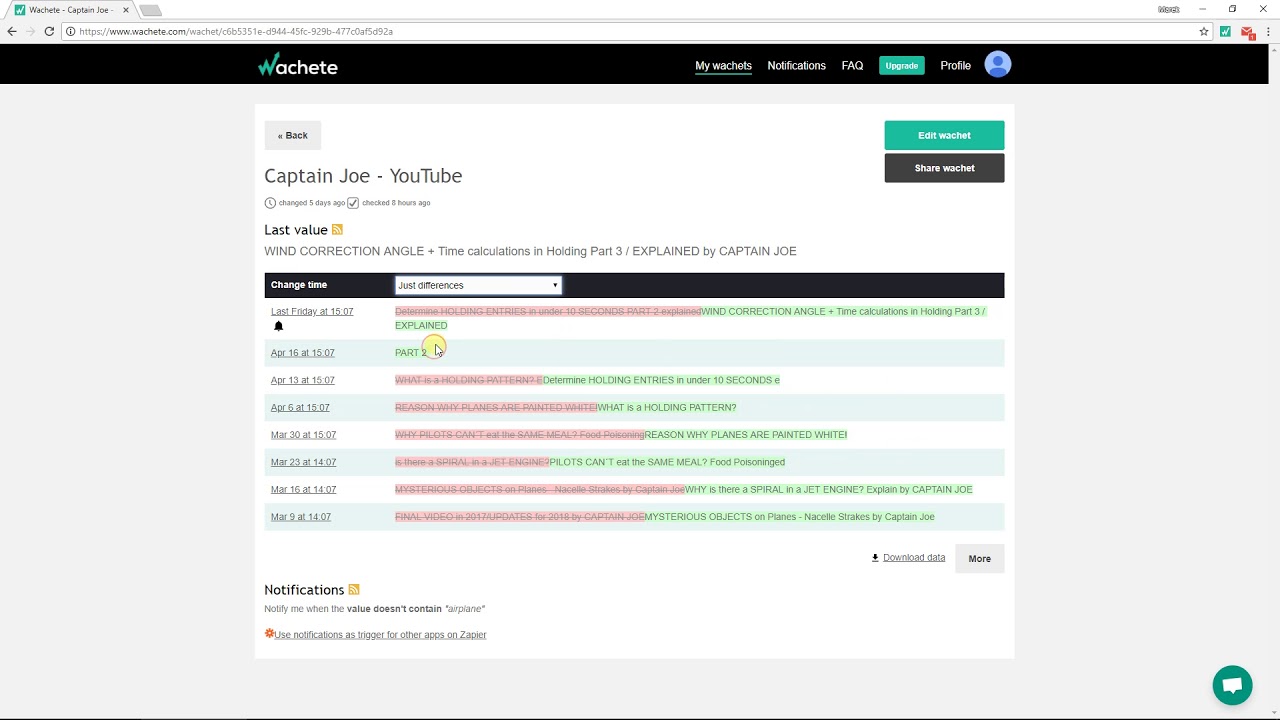The image size is (1280, 720).
Task: Open the Just differences dropdown
Action: tap(478, 285)
